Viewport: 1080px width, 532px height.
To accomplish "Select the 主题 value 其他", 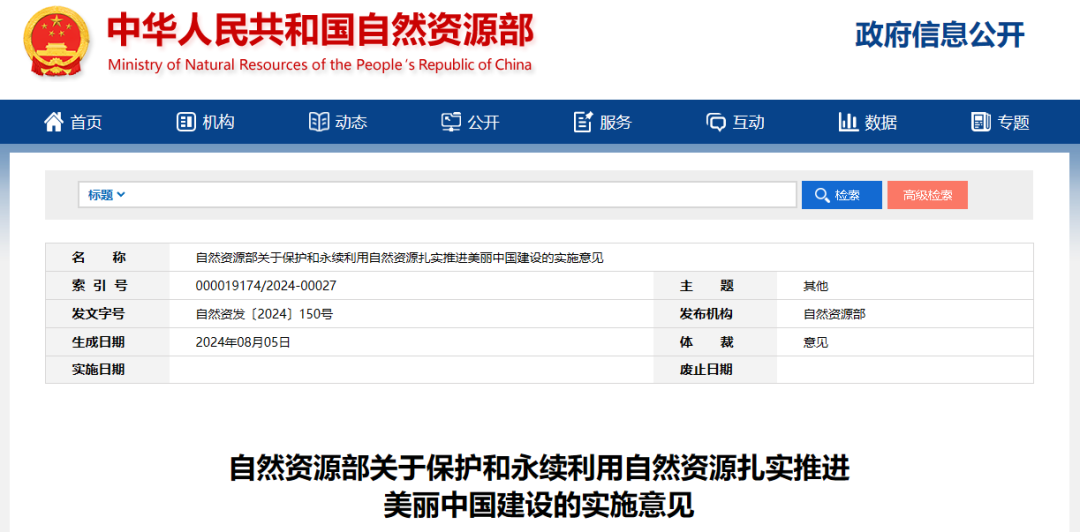I will [x=816, y=286].
